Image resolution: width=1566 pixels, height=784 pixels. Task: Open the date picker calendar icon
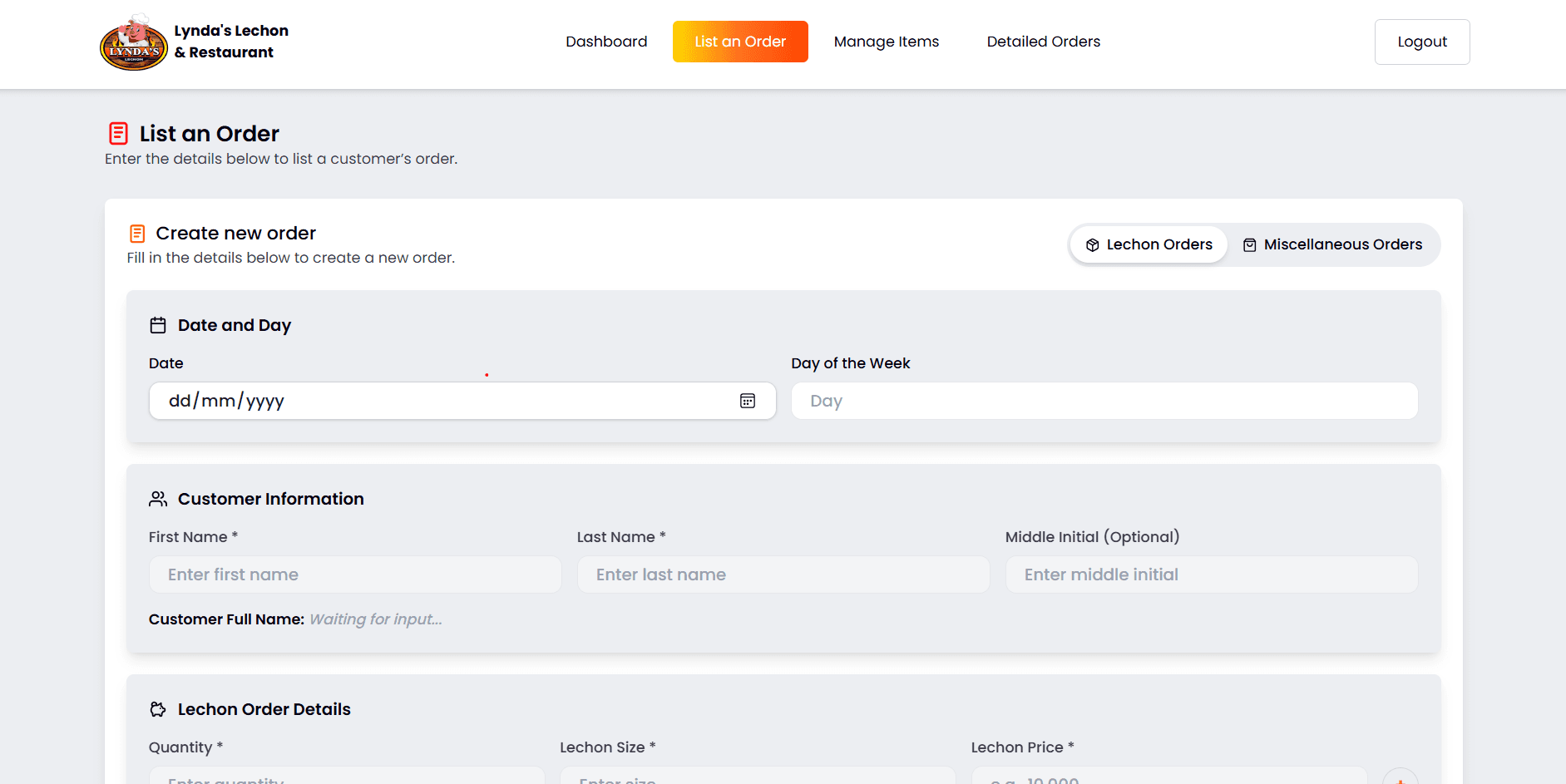tap(747, 401)
